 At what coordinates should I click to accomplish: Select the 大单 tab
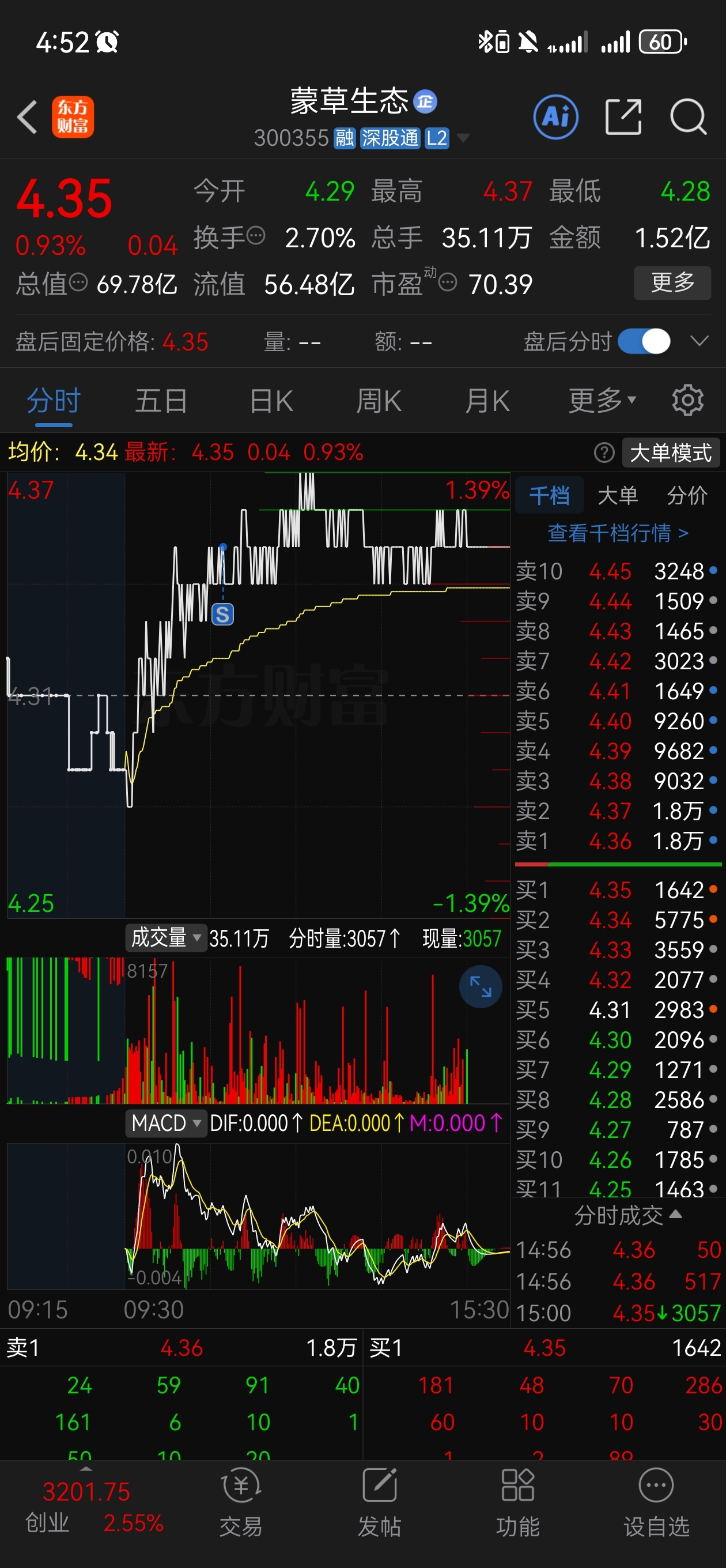pyautogui.click(x=618, y=495)
